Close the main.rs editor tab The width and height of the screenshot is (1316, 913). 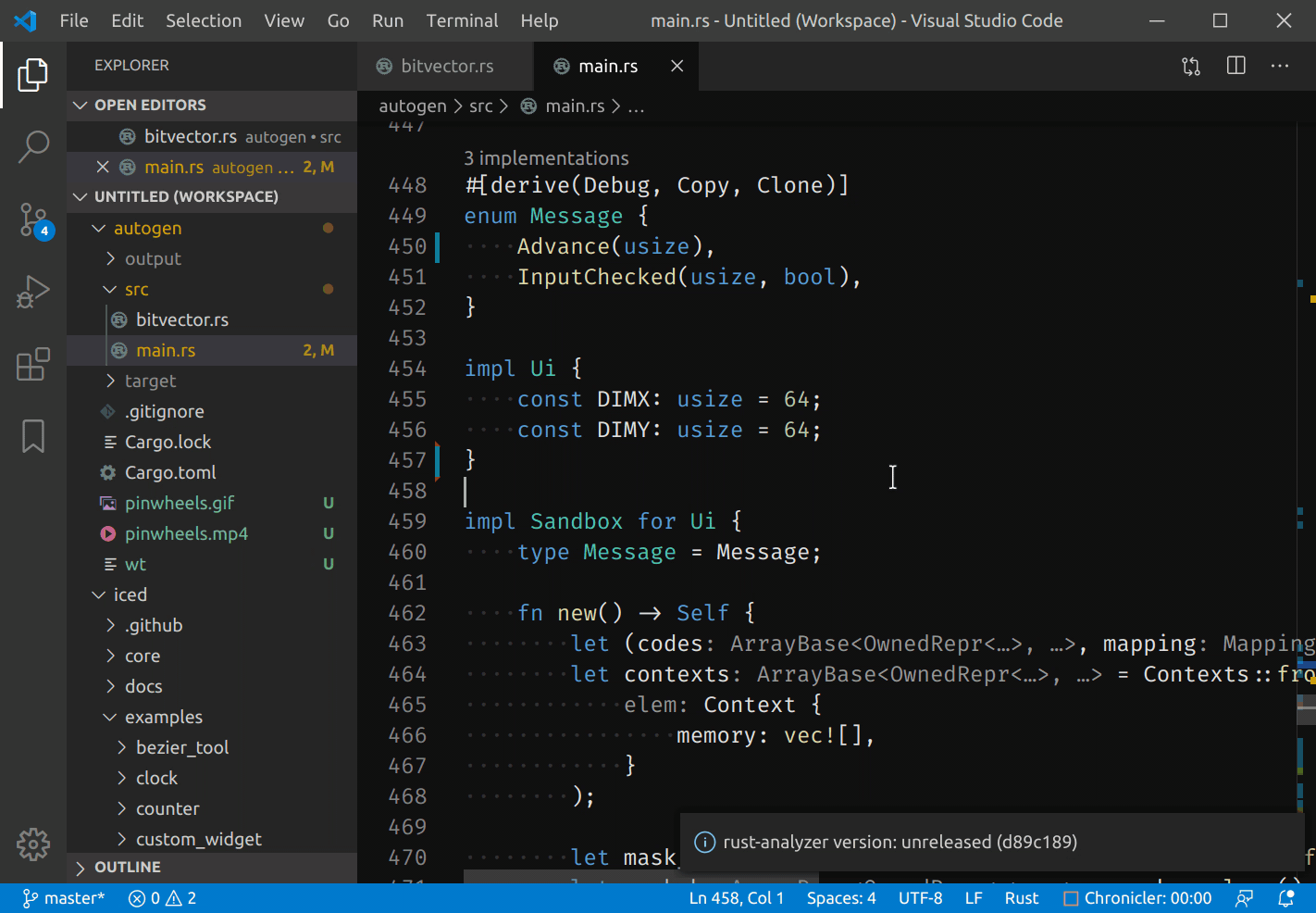point(677,66)
